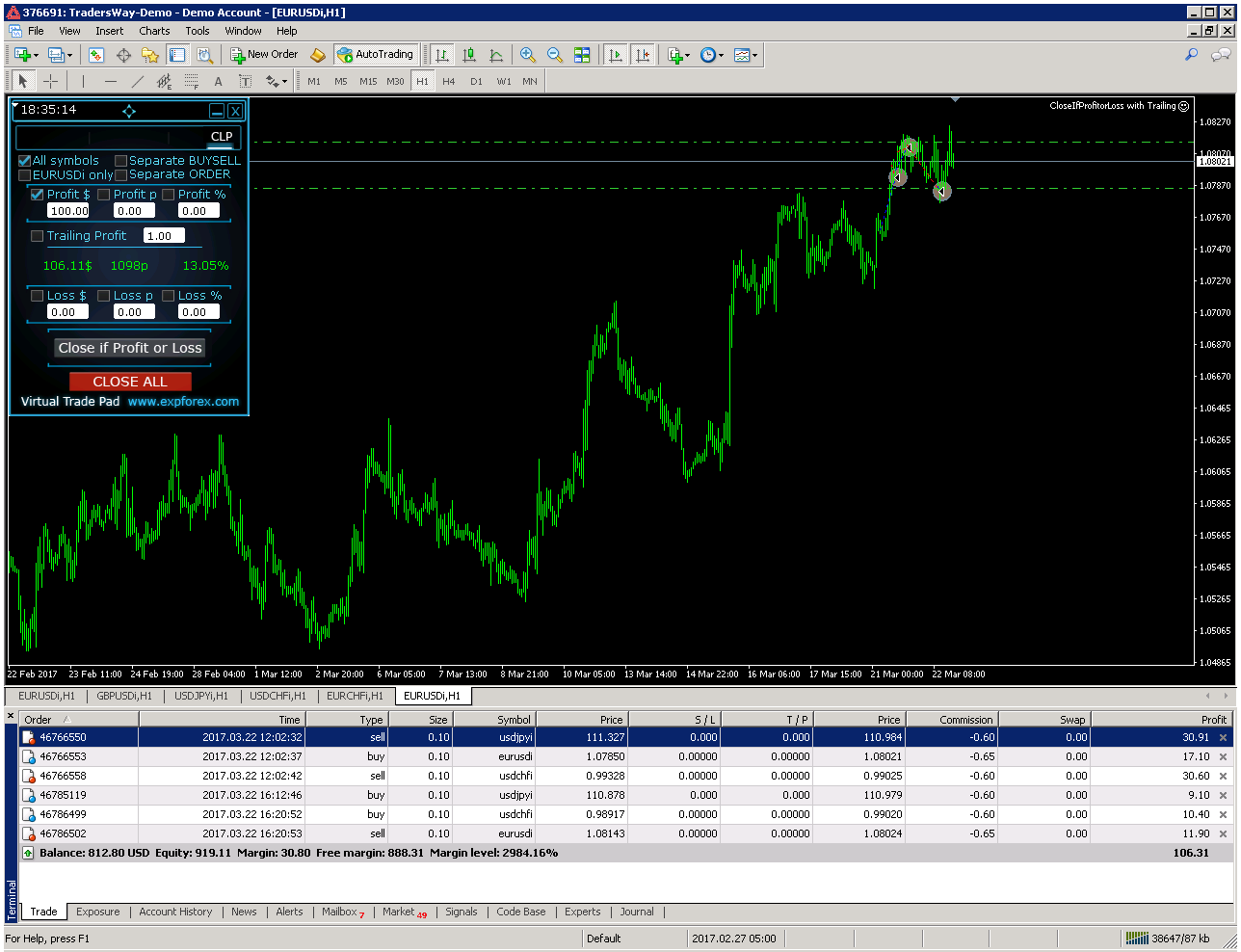Click Close if Profit or Loss button
This screenshot has height=952, width=1241.
pos(130,348)
